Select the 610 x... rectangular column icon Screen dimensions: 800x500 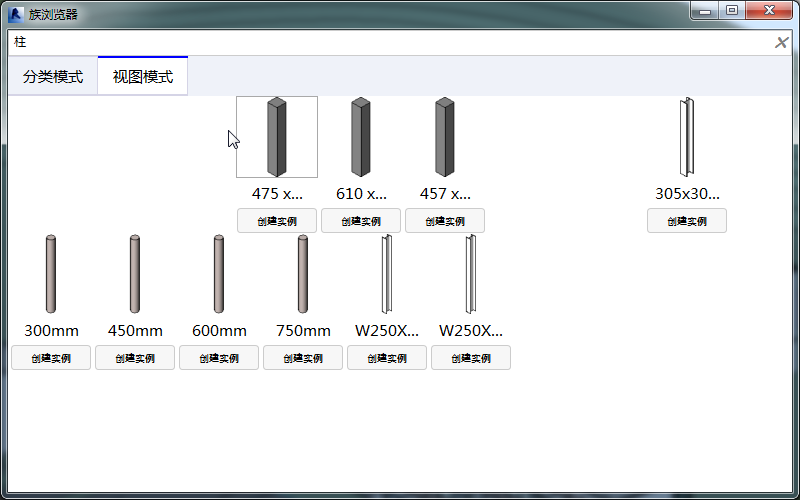[x=361, y=137]
